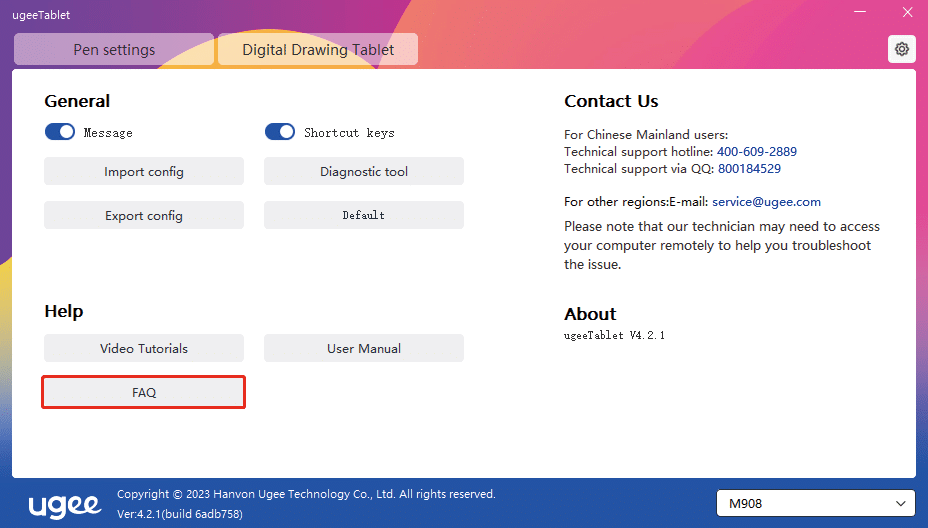Open Video Tutorials
The image size is (928, 528).
[144, 348]
